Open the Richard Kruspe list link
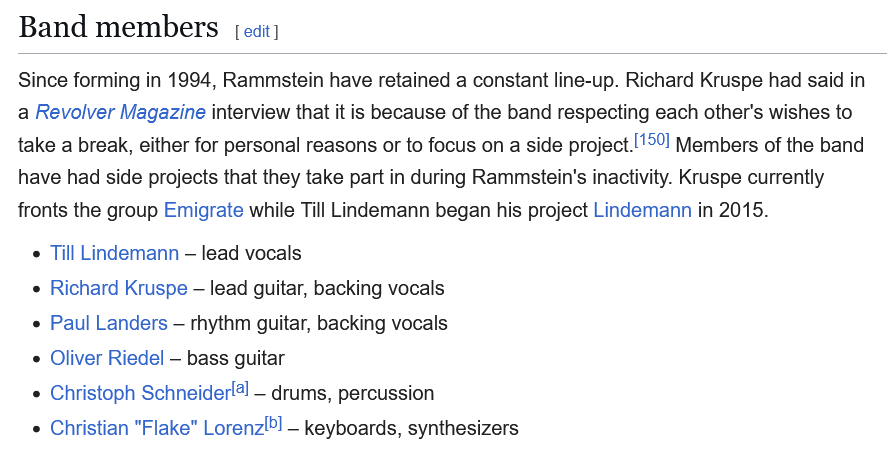The height and width of the screenshot is (457, 887). tap(119, 288)
